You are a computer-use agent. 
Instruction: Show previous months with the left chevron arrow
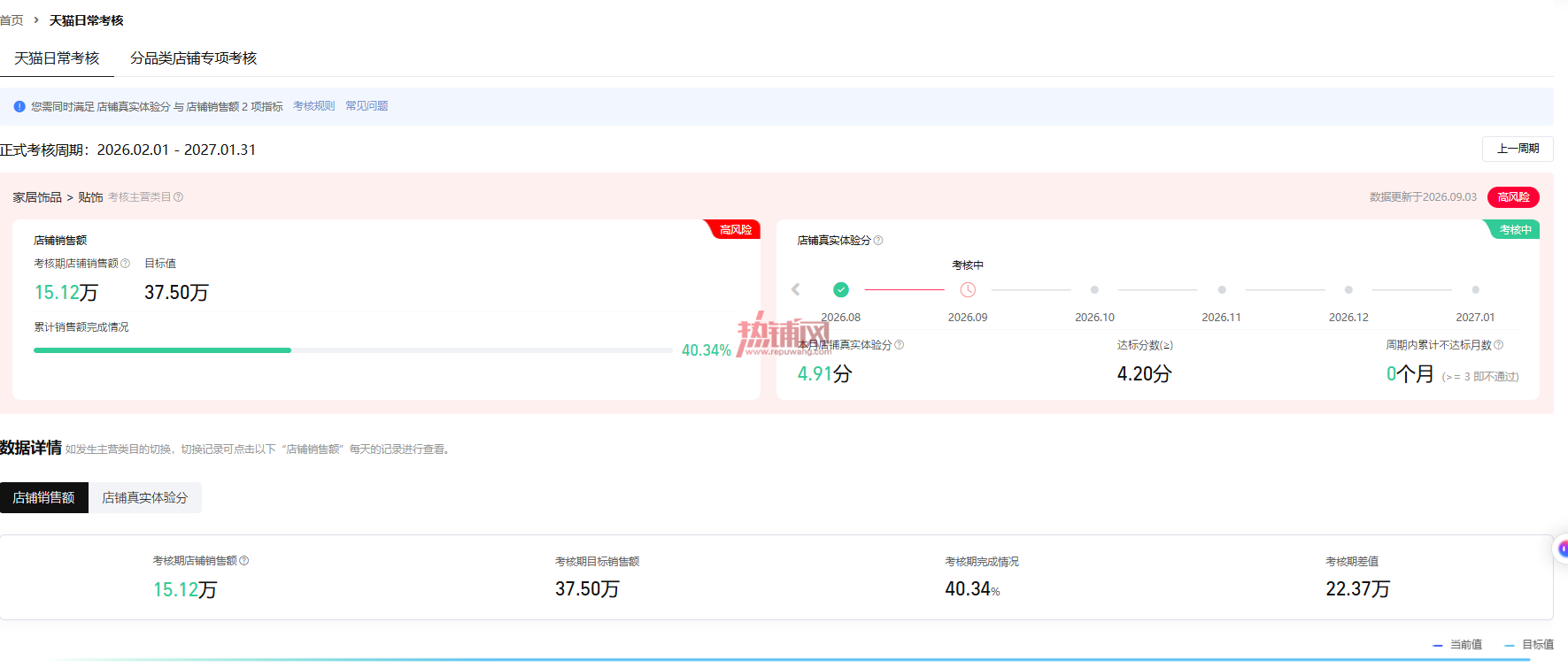(x=795, y=289)
